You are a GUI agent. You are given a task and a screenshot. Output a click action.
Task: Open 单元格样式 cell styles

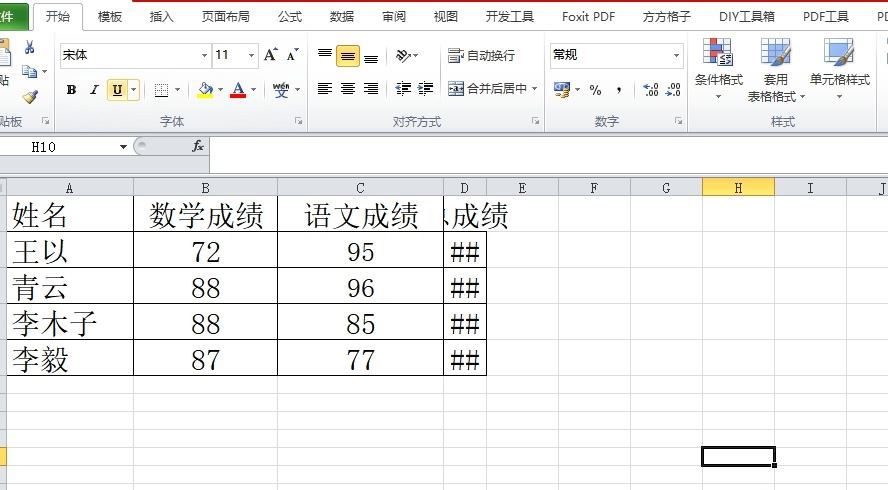(x=839, y=68)
